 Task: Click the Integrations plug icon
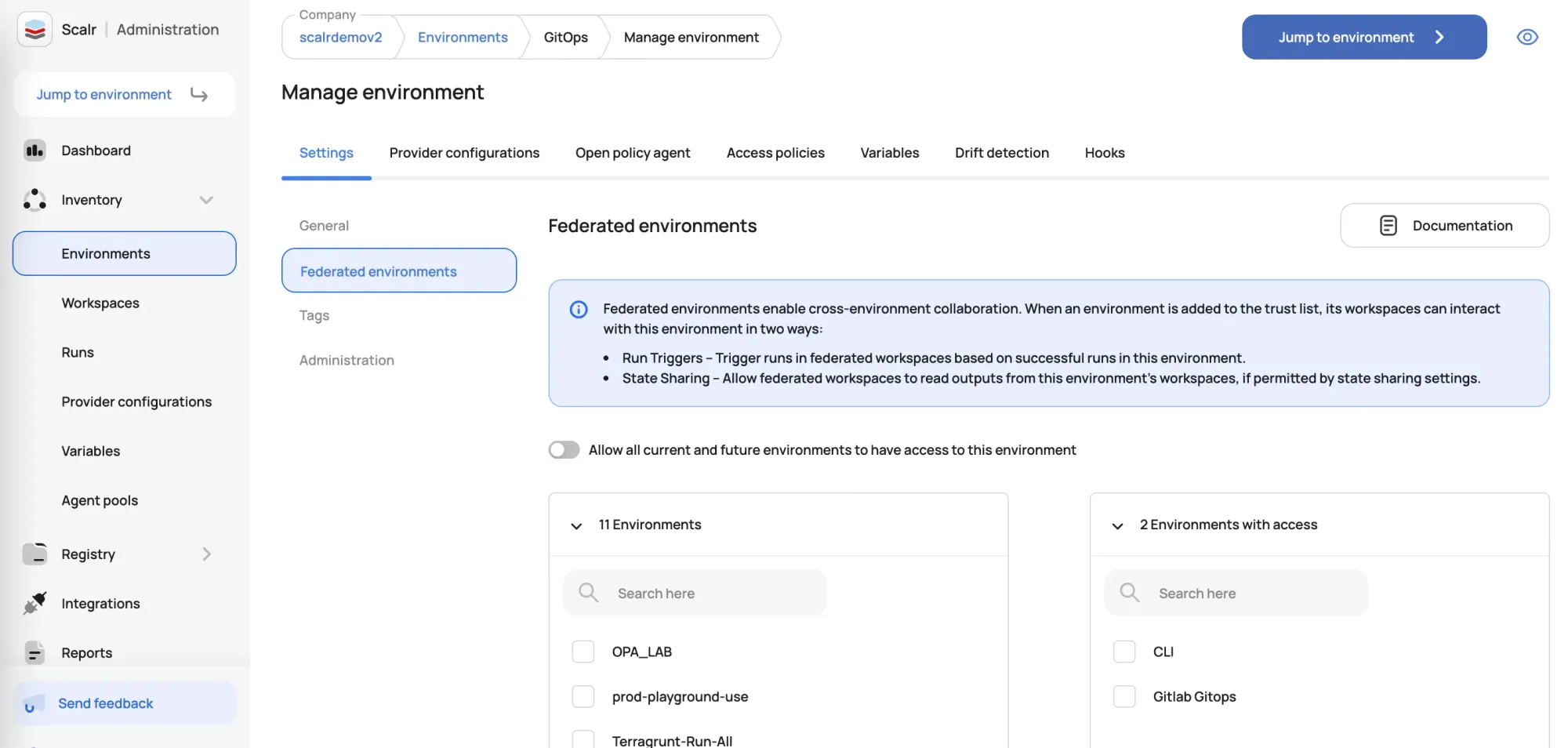tap(34, 604)
